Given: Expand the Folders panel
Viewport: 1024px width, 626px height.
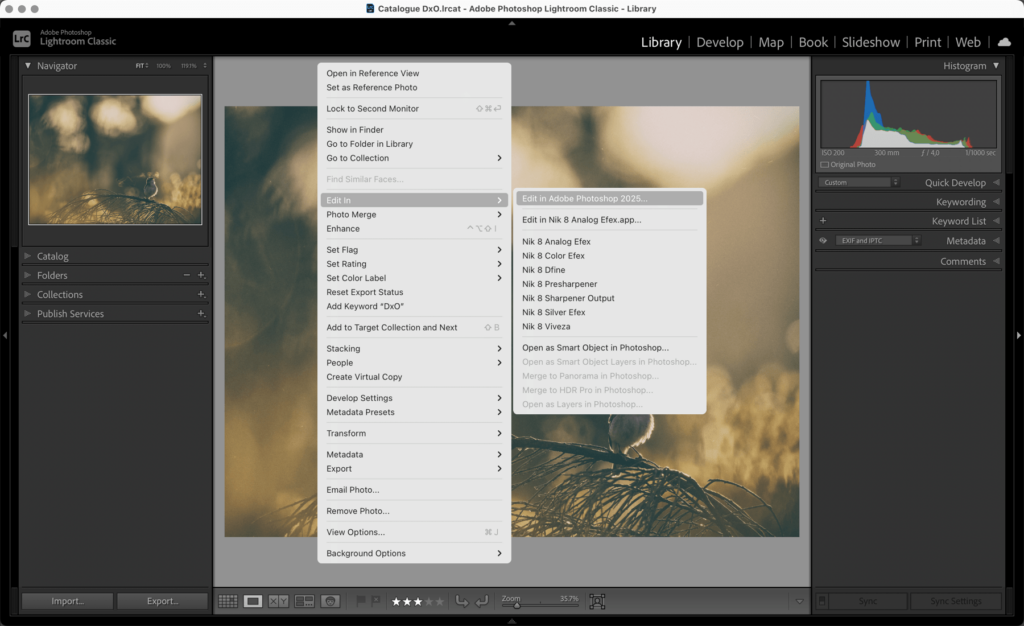Looking at the screenshot, I should tap(28, 275).
